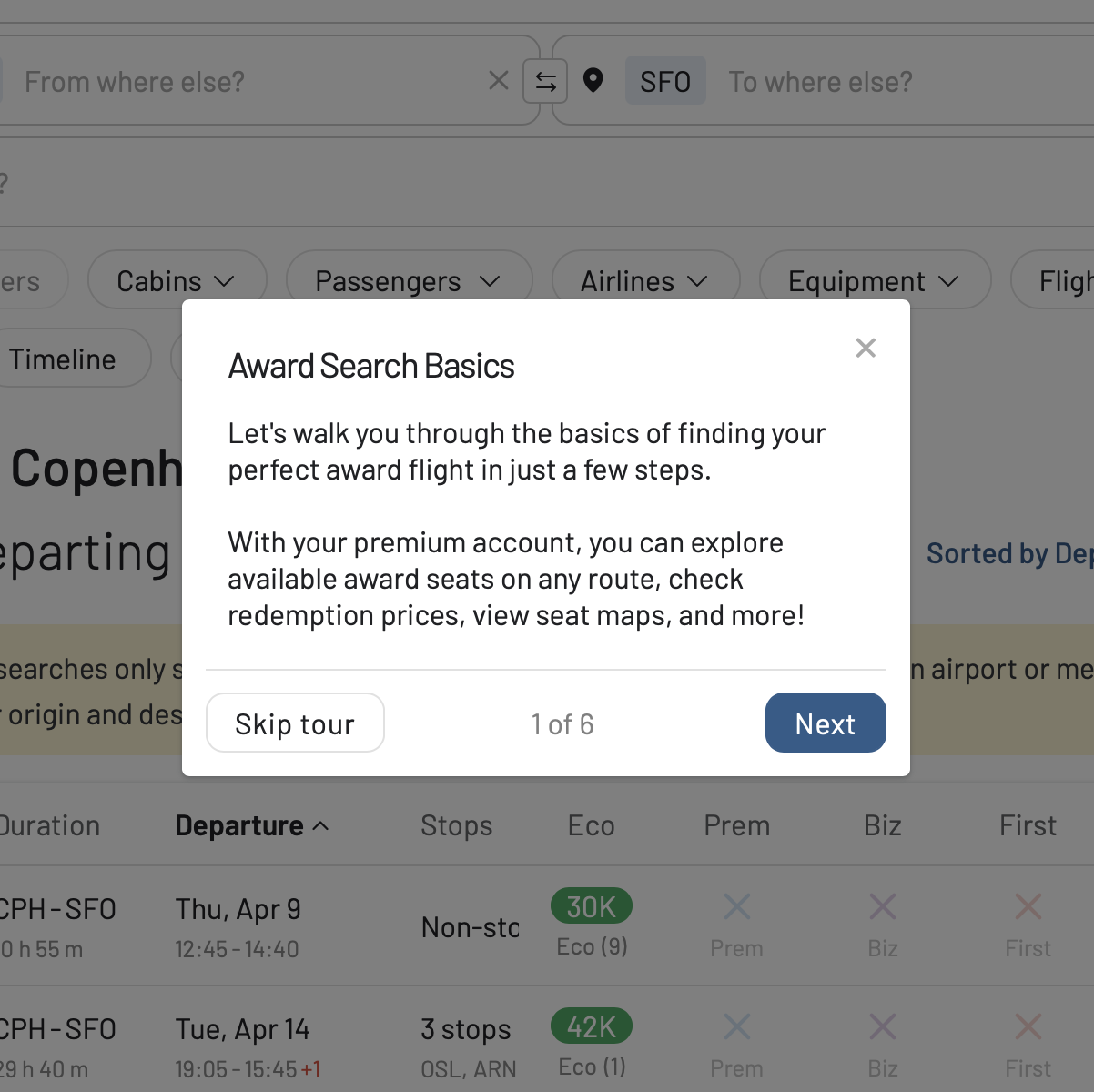Click the SFO destination chip
This screenshot has height=1092, width=1094.
click(665, 82)
